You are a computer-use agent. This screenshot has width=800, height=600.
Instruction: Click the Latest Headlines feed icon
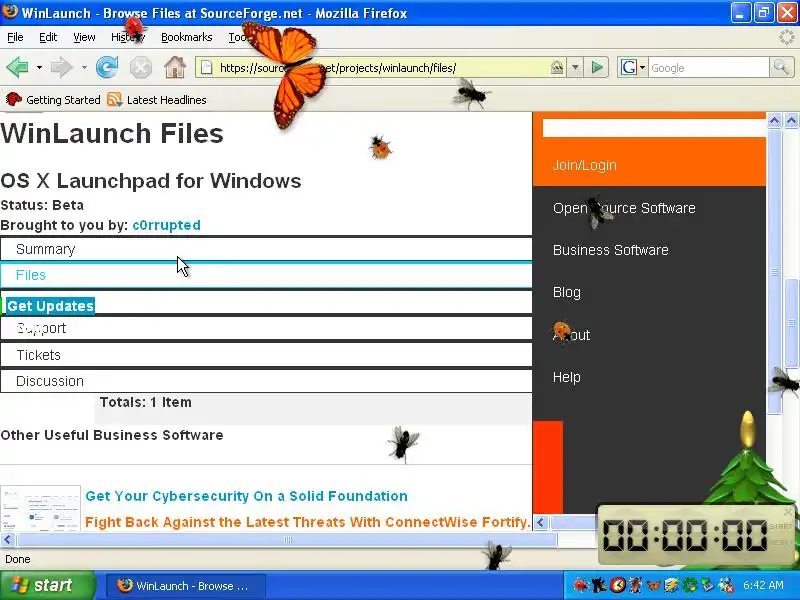[x=114, y=99]
